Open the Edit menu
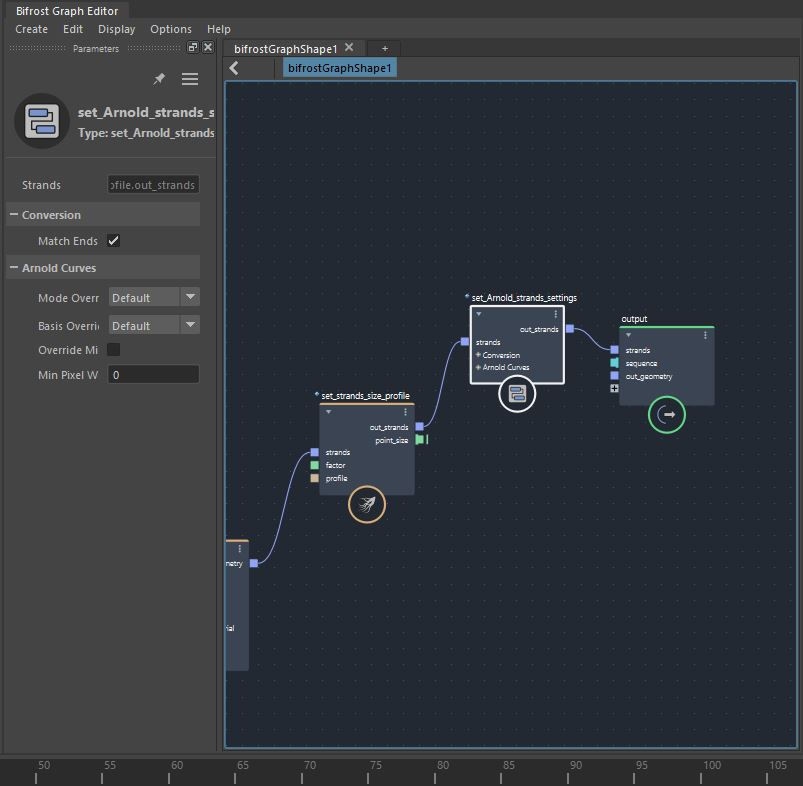The width and height of the screenshot is (803, 786). [73, 29]
